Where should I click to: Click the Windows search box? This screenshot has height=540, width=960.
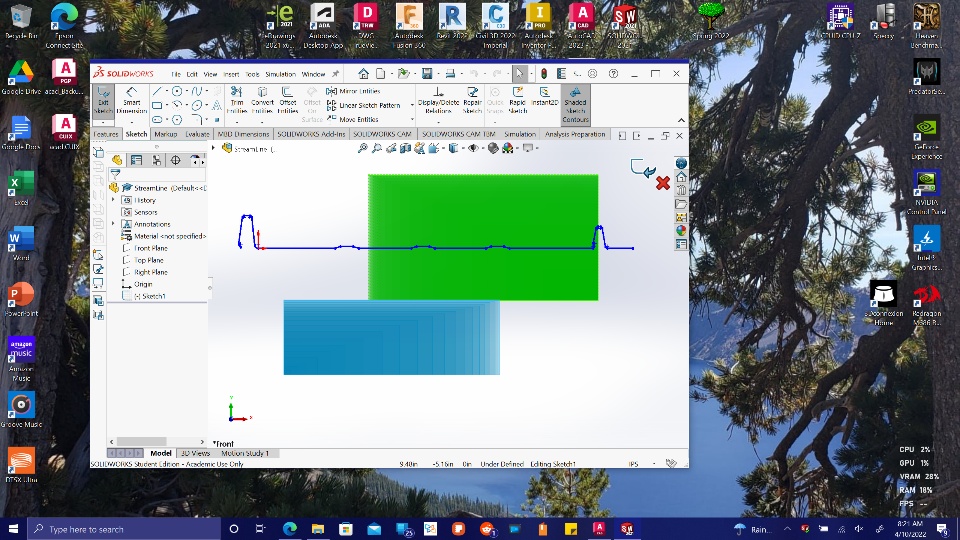click(x=125, y=529)
